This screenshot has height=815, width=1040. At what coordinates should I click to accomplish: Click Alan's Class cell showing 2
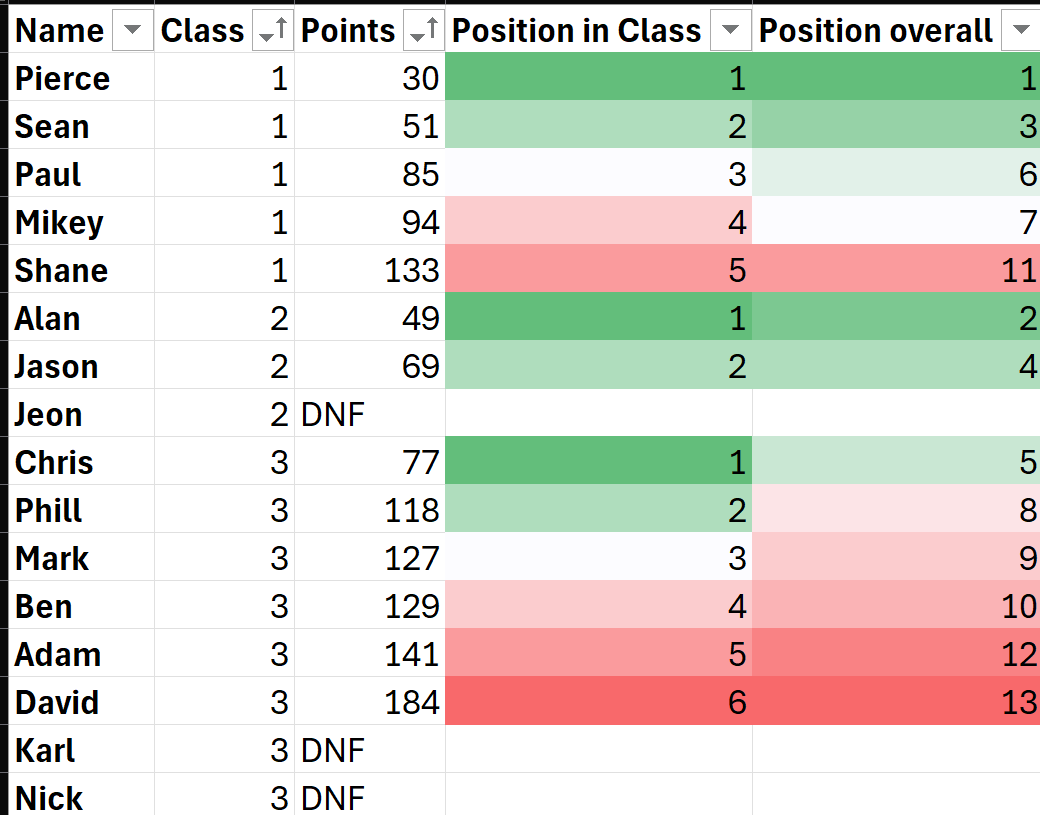(224, 317)
